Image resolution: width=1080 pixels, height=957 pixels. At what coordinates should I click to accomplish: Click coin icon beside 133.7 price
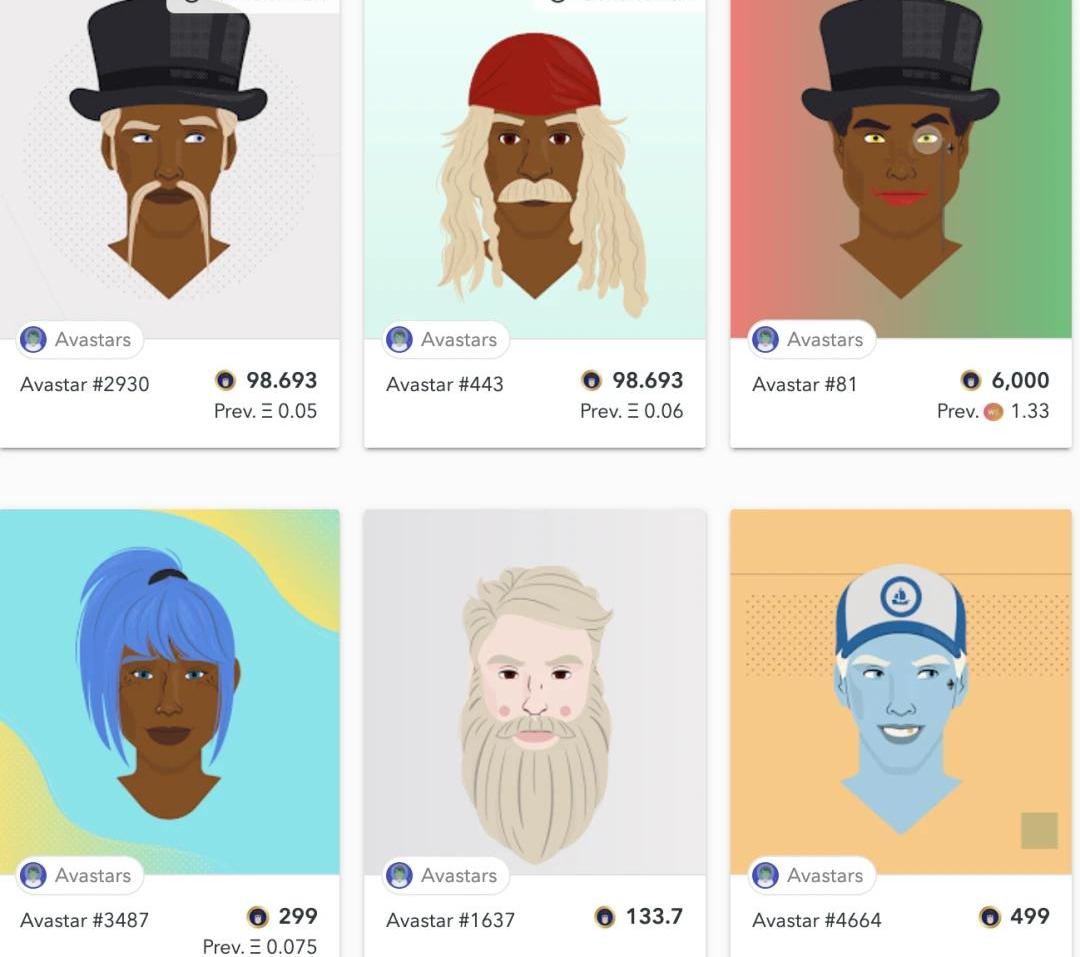(x=604, y=916)
